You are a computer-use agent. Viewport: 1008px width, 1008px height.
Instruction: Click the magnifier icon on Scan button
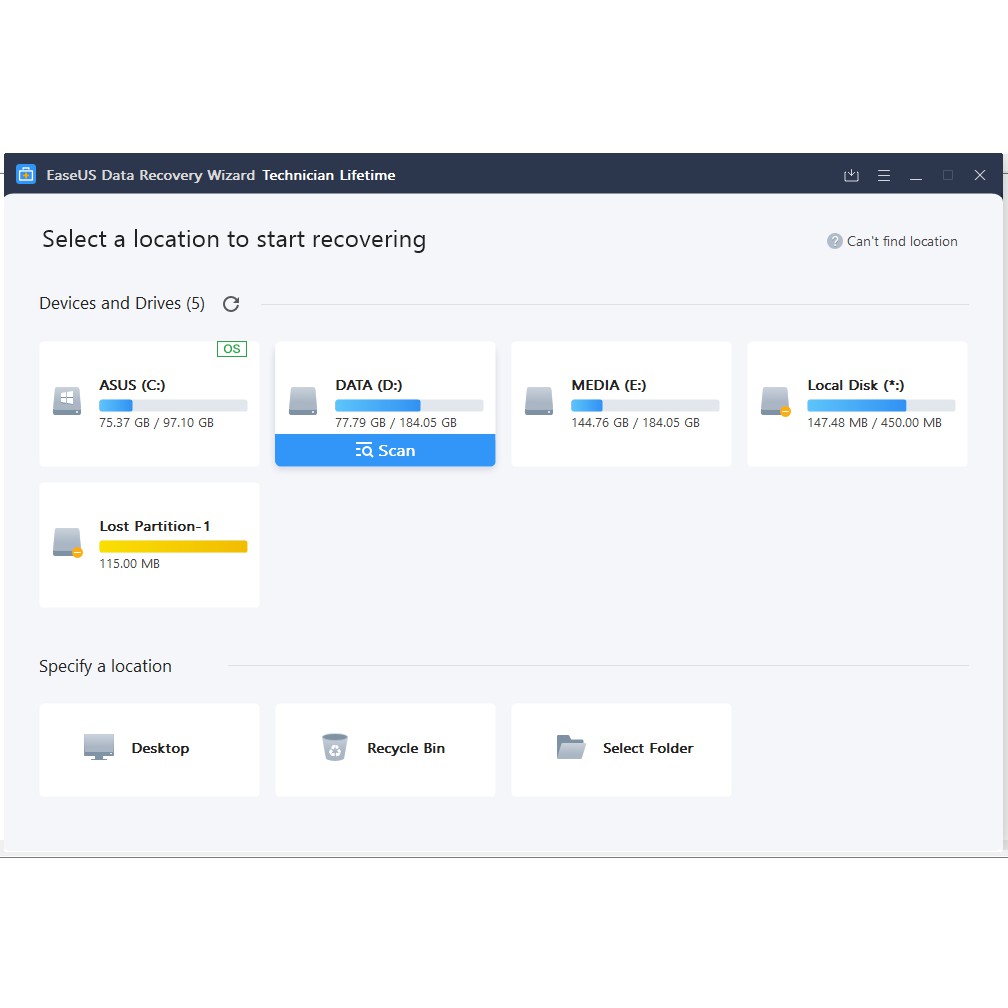pos(364,450)
